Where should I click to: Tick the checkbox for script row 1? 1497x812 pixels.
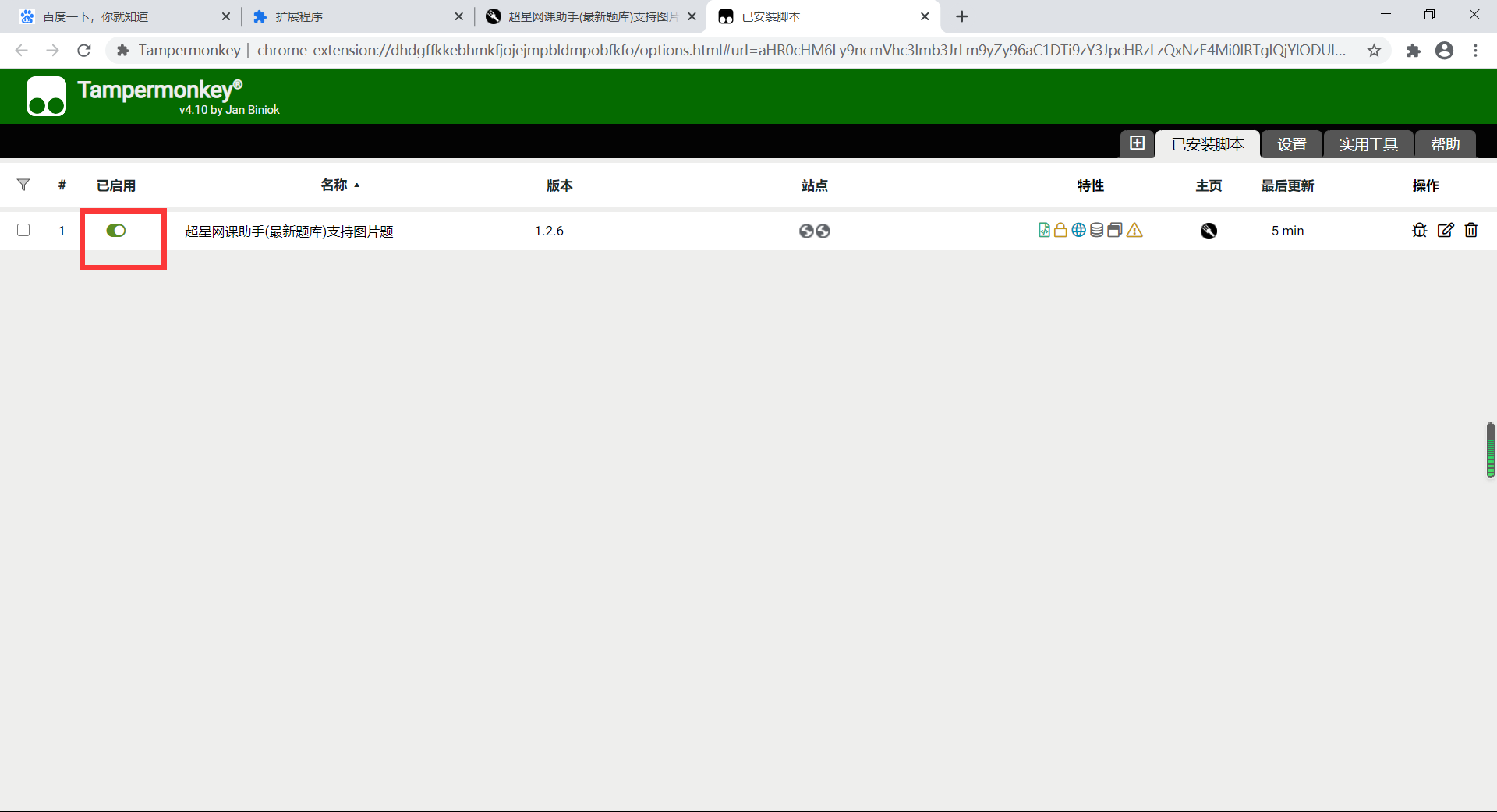point(23,230)
